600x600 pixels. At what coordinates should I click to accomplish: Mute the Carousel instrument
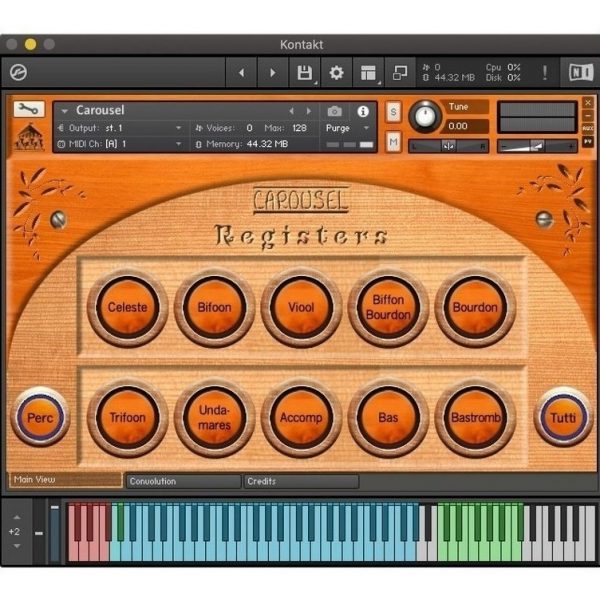point(393,142)
